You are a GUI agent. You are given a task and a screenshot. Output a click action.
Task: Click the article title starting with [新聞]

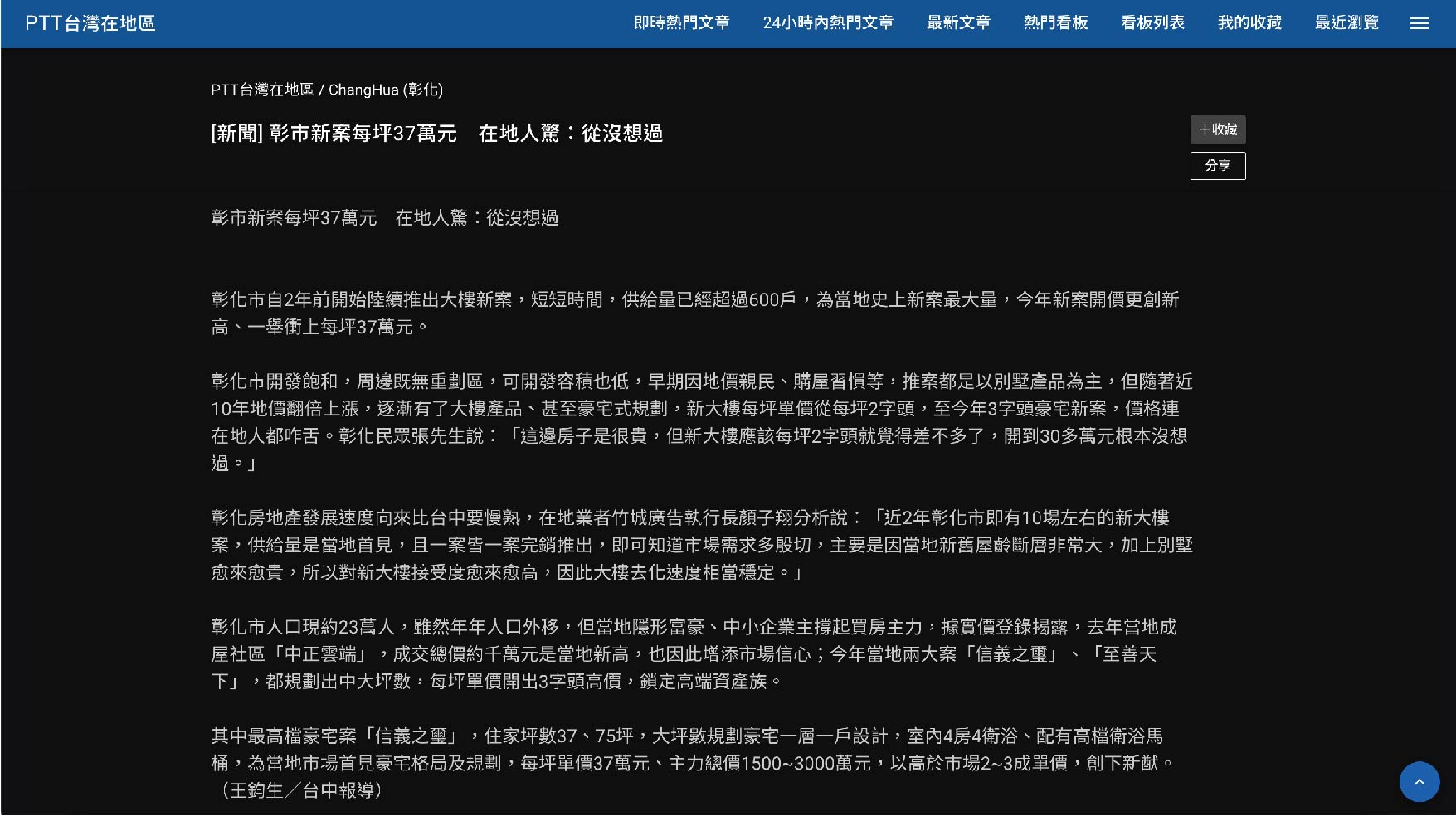pyautogui.click(x=436, y=134)
